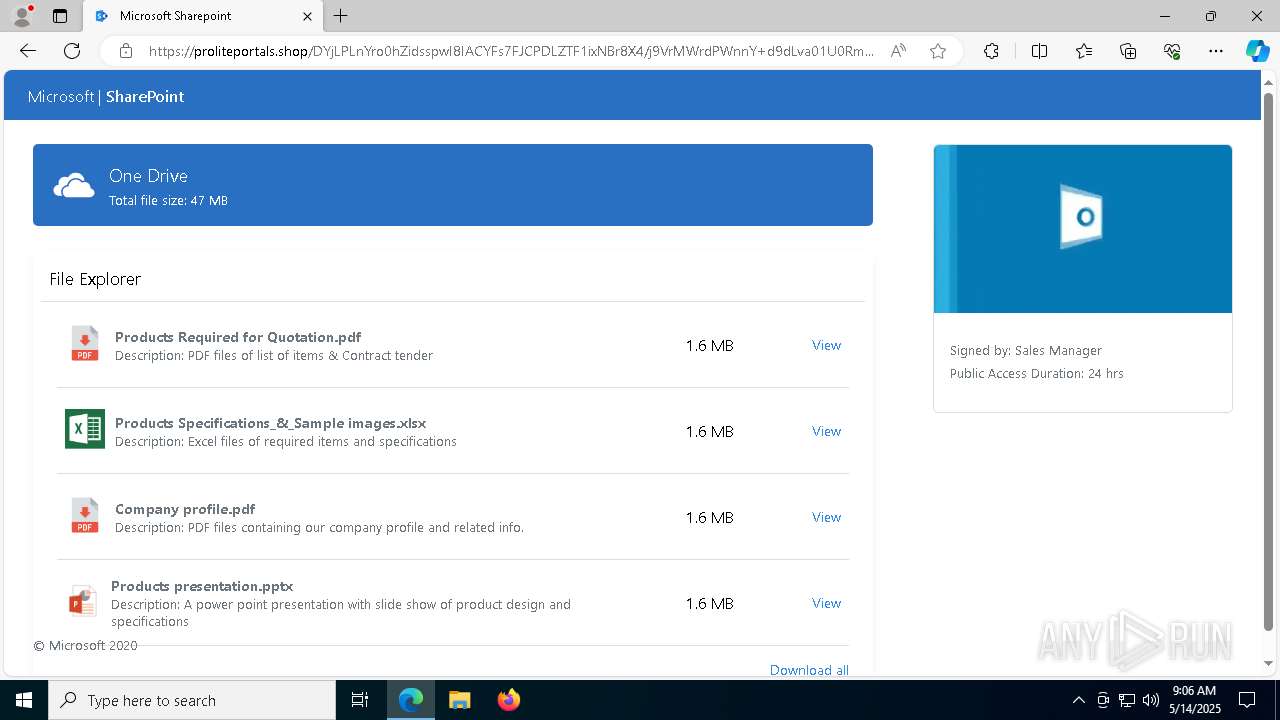Click the network tray icon

click(1127, 700)
